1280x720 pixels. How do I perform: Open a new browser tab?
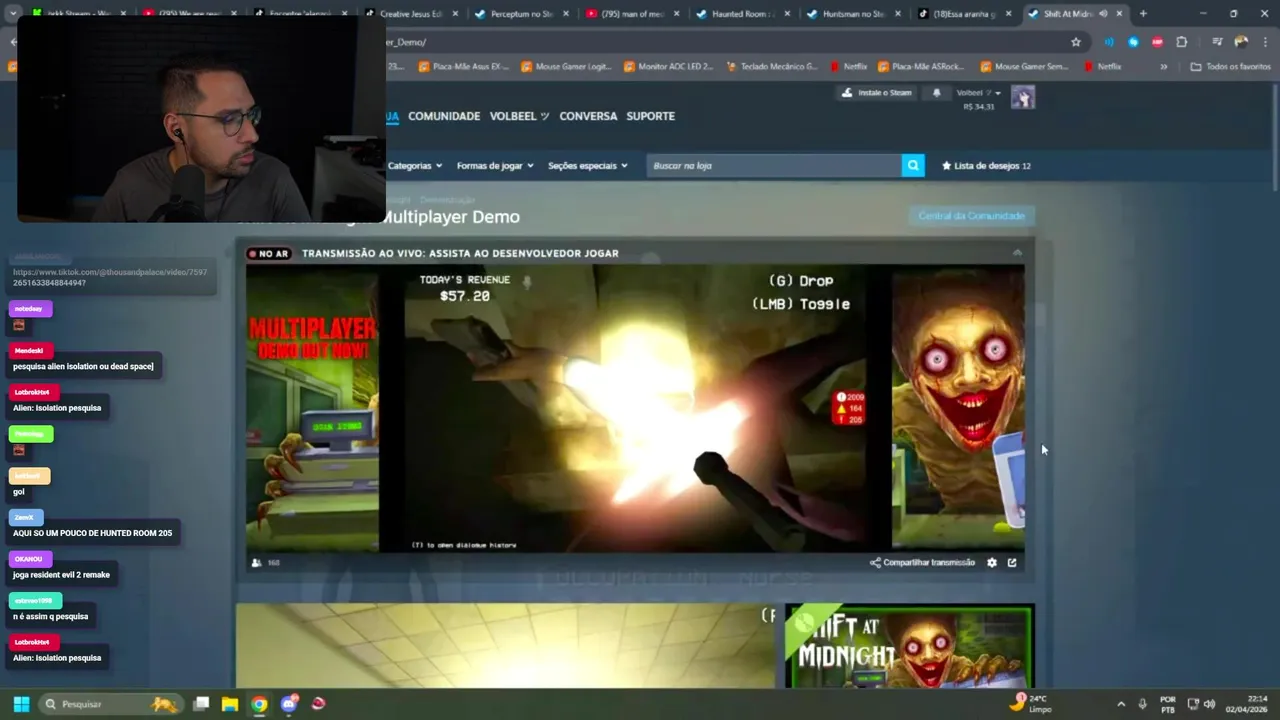[1143, 14]
